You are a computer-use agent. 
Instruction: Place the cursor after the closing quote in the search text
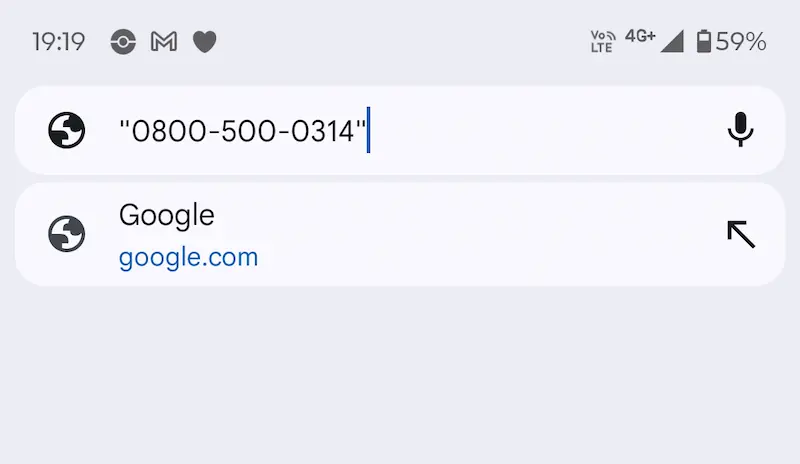pos(367,130)
